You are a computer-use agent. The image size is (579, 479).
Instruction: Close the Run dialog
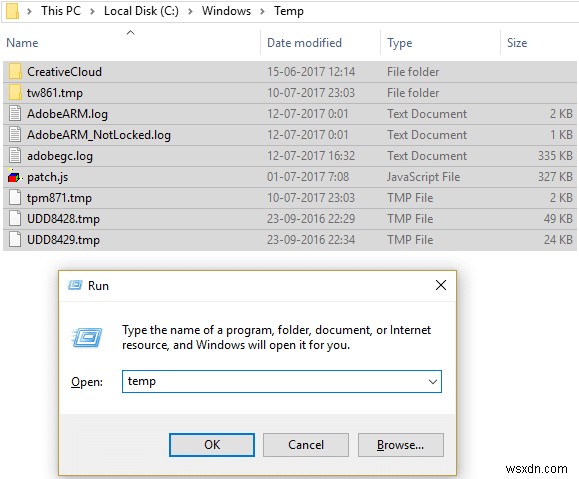point(441,285)
